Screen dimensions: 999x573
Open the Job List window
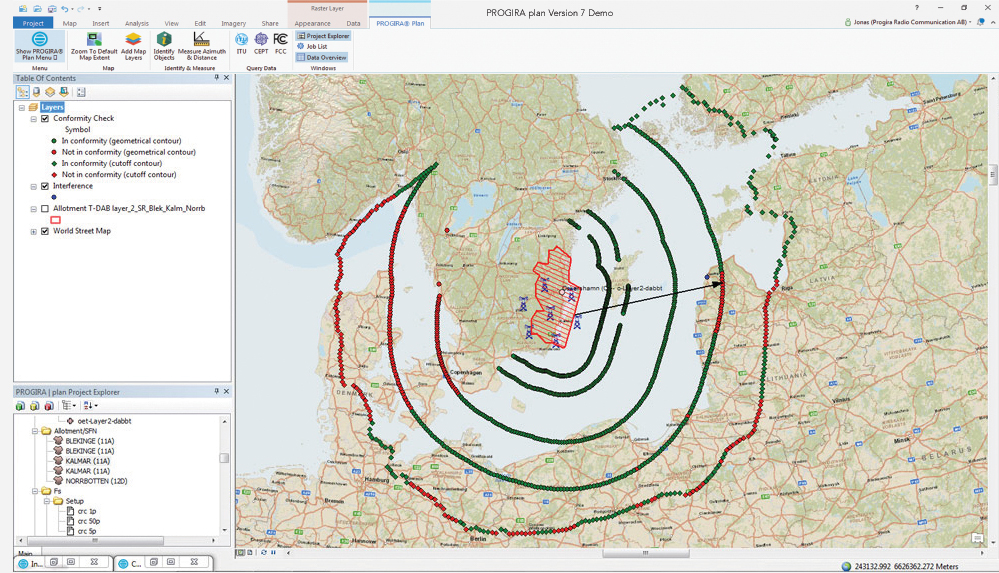(x=312, y=47)
